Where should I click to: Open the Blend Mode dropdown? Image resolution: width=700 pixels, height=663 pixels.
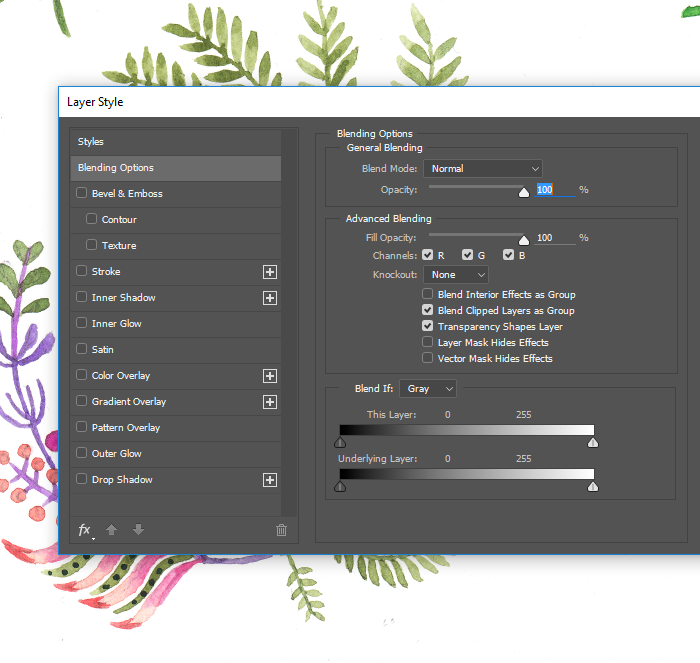click(x=483, y=169)
